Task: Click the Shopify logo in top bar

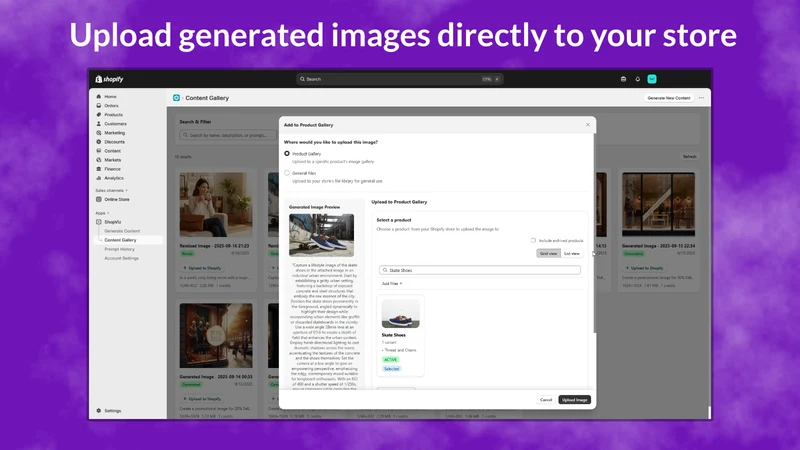Action: pos(109,79)
